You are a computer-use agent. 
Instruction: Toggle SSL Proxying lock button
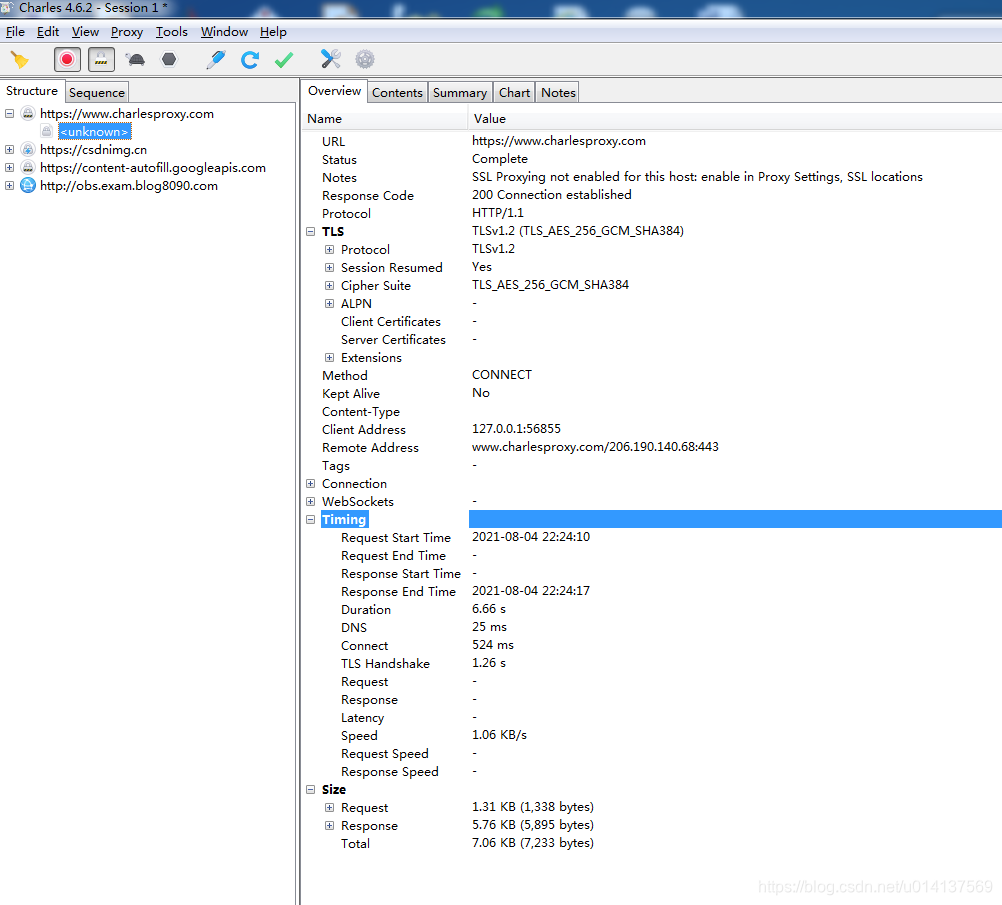(101, 60)
